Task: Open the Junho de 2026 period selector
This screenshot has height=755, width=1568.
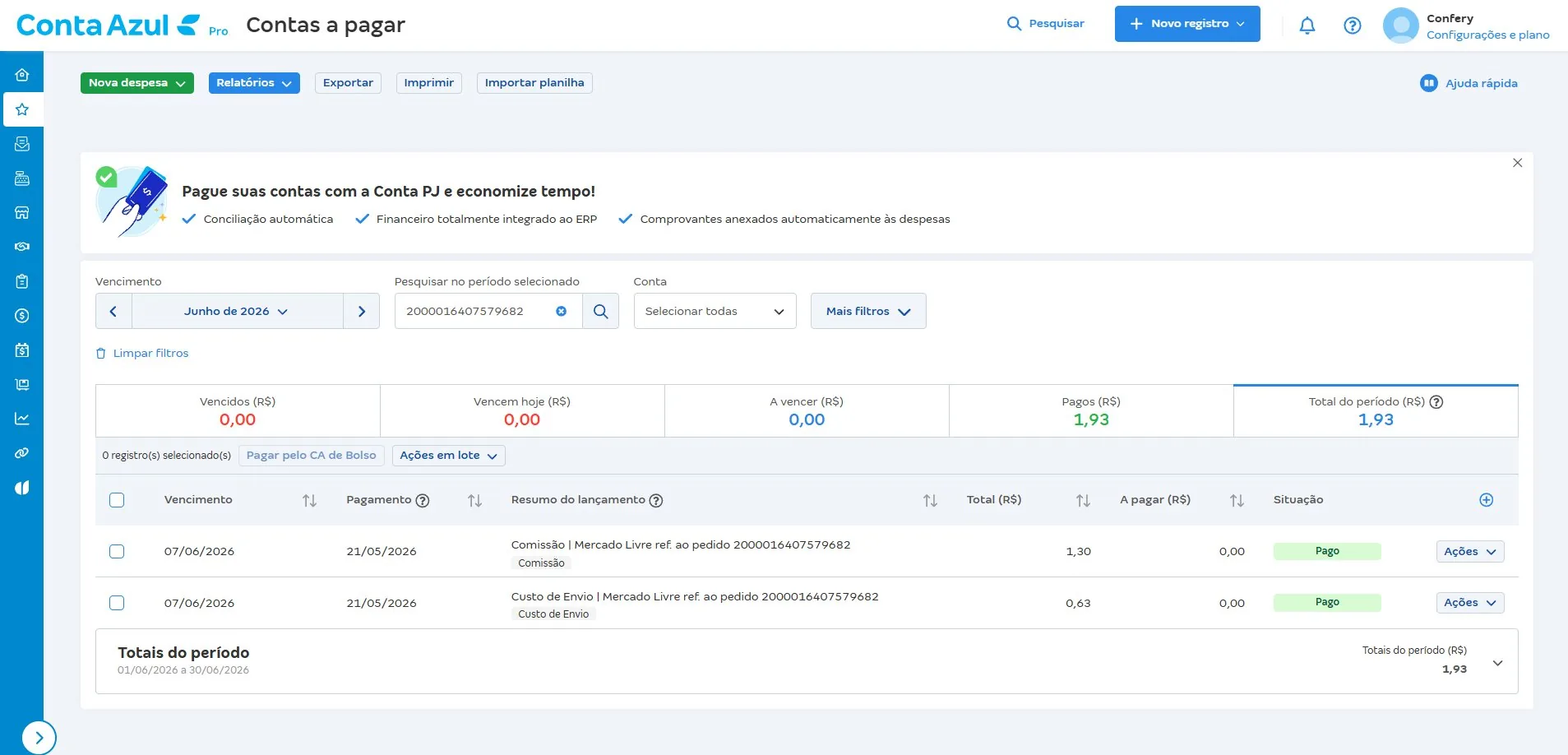Action: [x=237, y=311]
